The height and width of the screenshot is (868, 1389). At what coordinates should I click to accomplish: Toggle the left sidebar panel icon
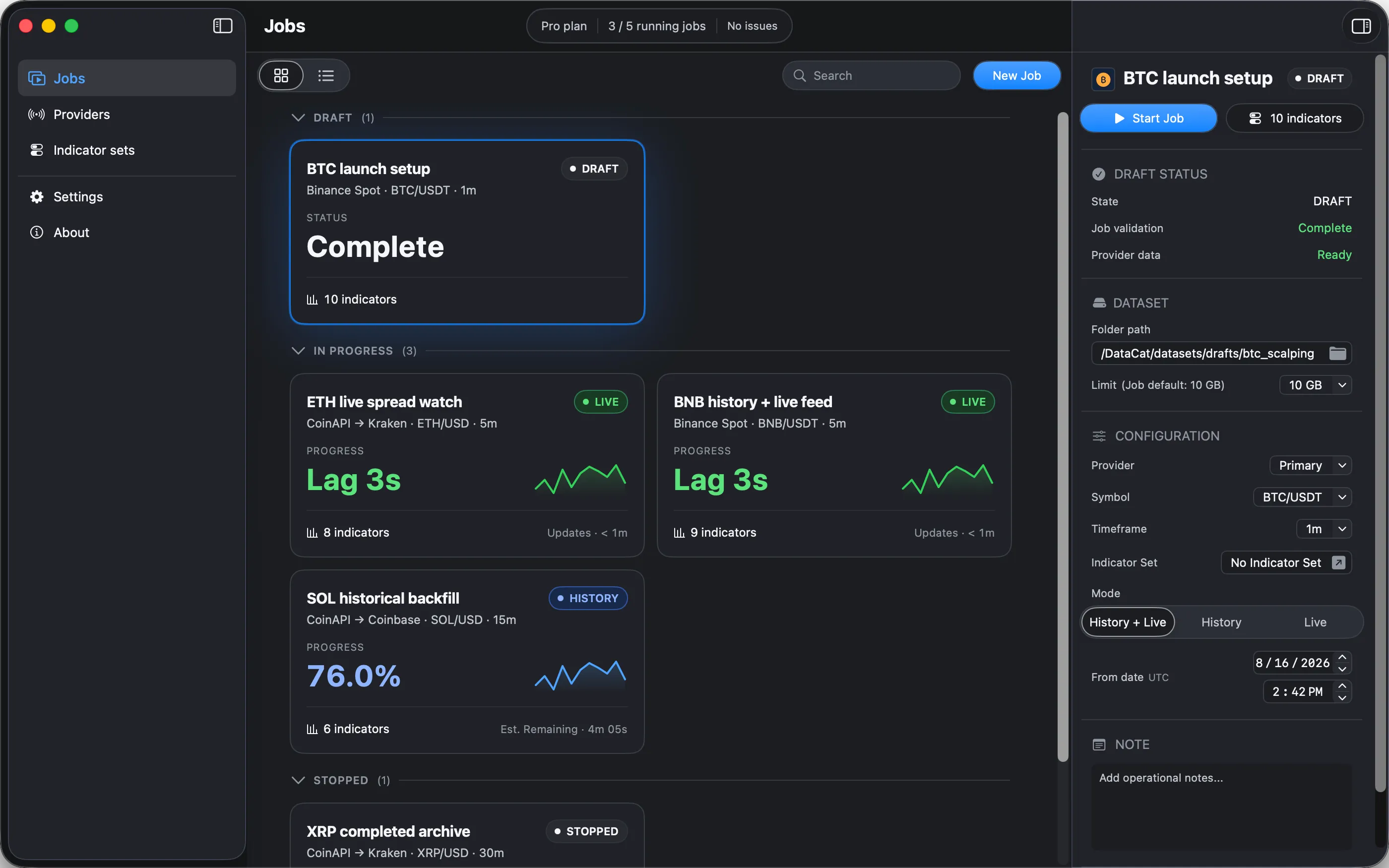point(223,26)
